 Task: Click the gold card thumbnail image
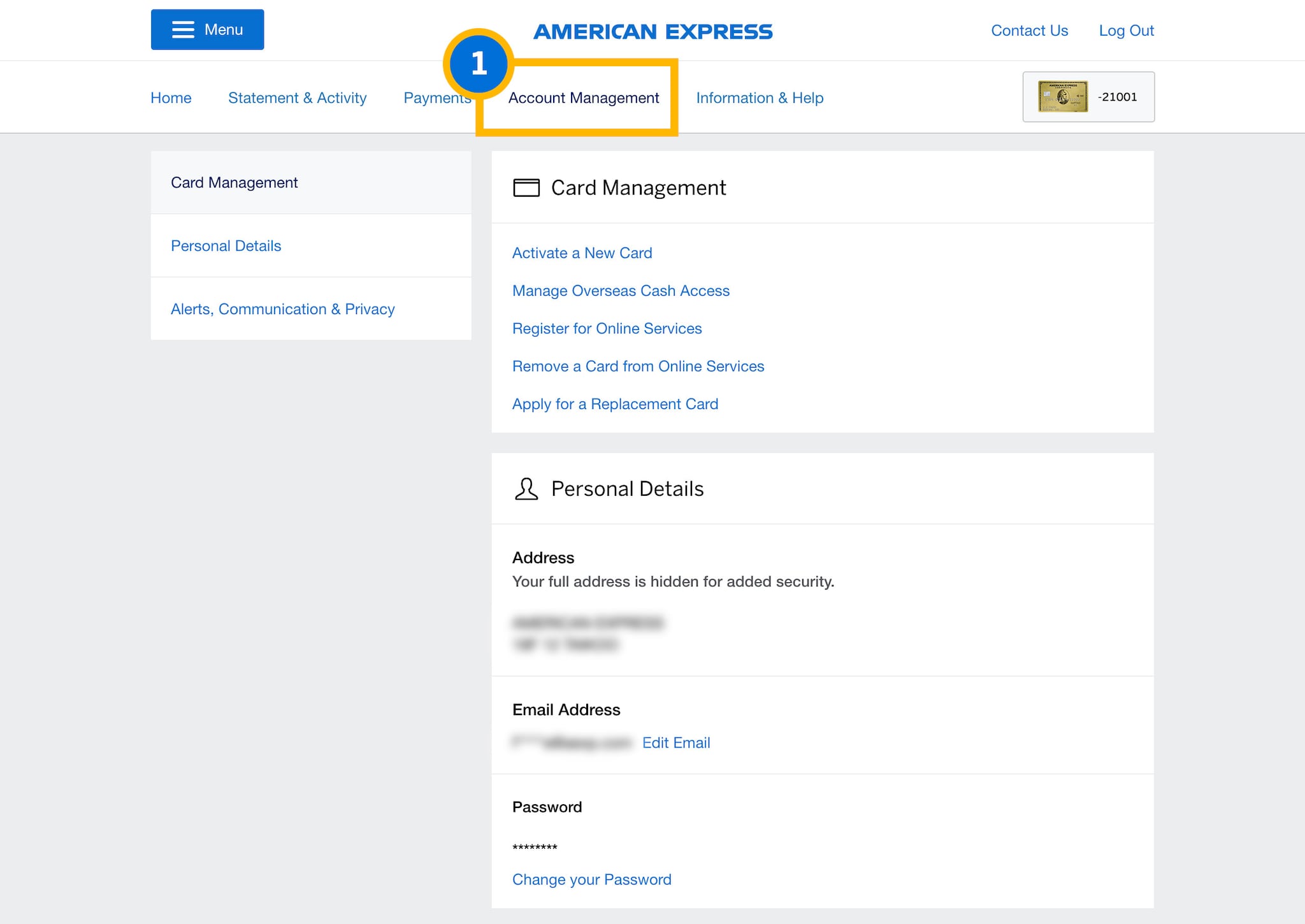click(x=1062, y=97)
